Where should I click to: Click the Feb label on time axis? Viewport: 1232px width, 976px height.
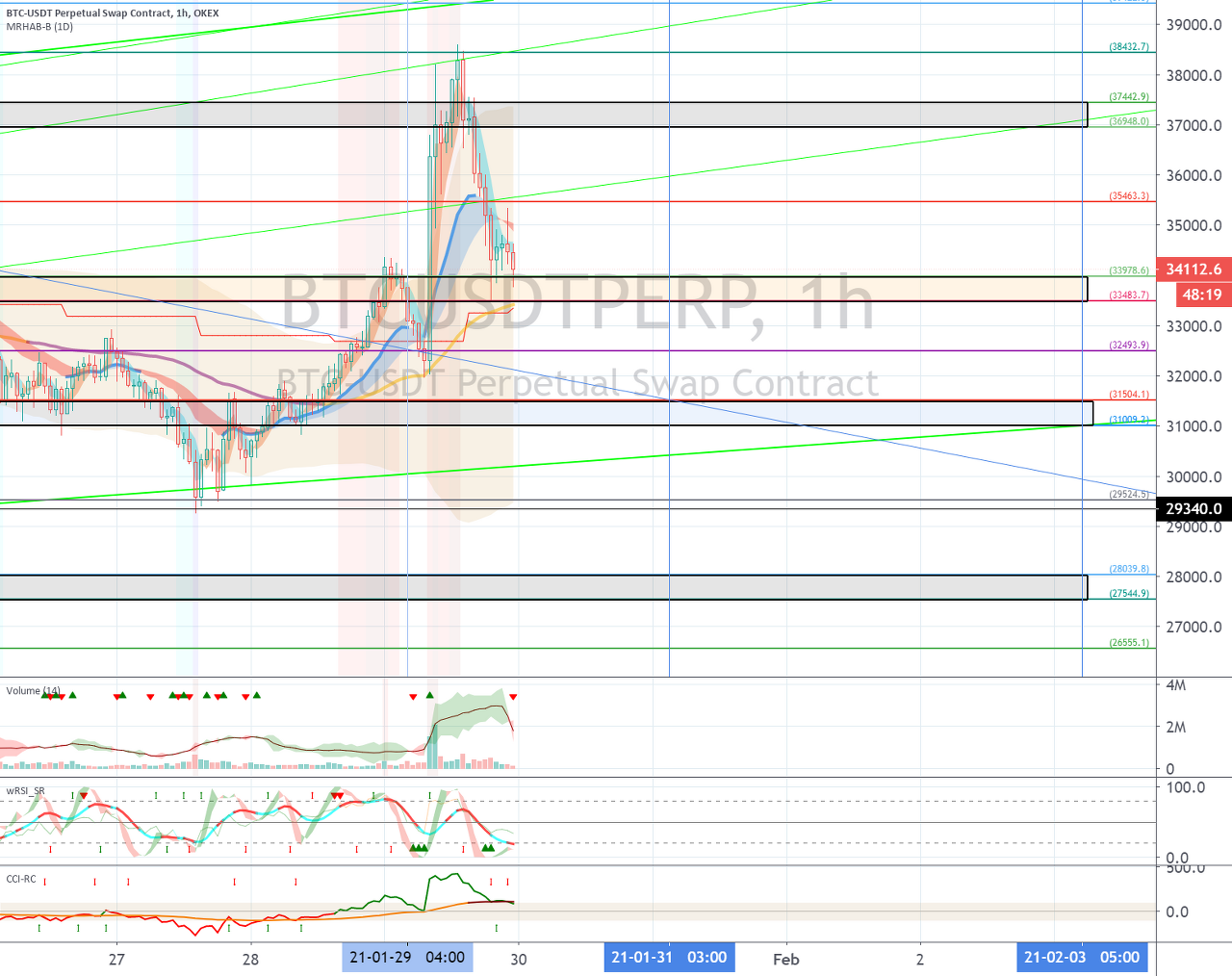coord(786,960)
